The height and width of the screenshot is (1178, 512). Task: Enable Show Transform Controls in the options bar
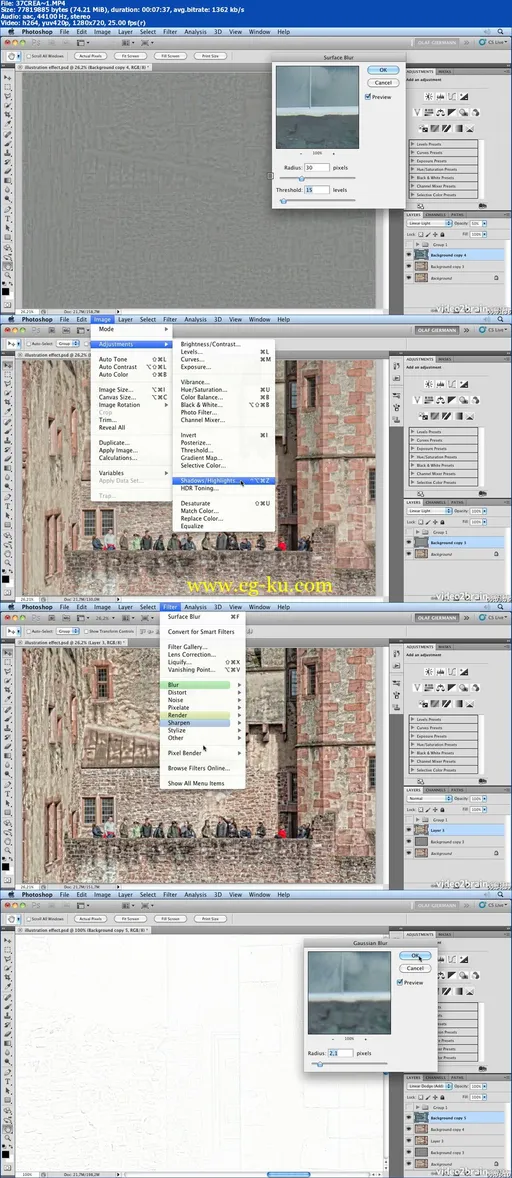click(86, 631)
